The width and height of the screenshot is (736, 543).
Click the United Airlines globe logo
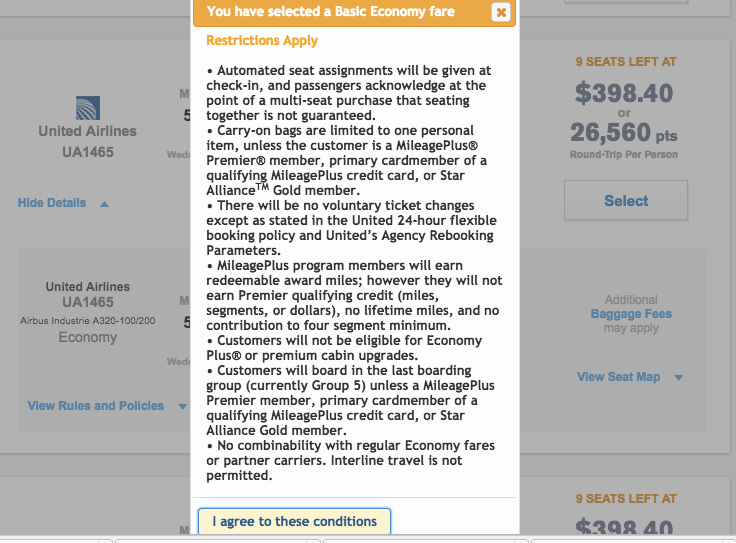88,108
